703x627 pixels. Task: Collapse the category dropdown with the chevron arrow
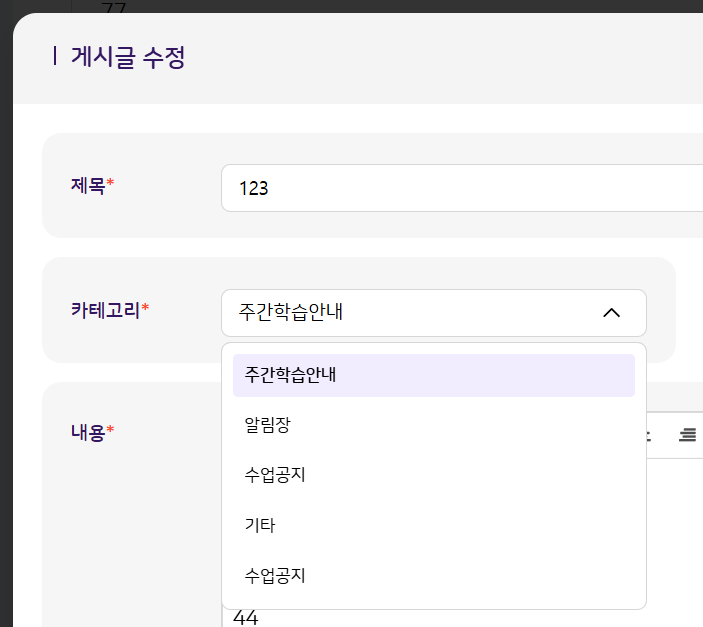point(612,313)
